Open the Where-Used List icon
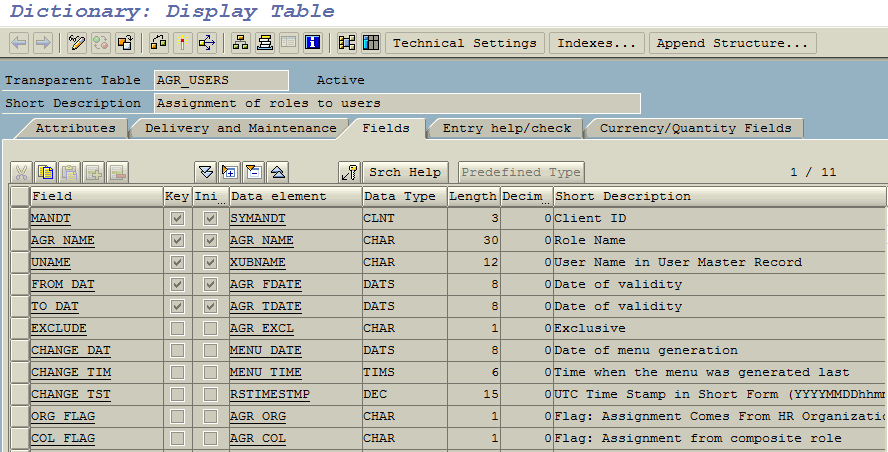The image size is (888, 452). pyautogui.click(x=207, y=43)
